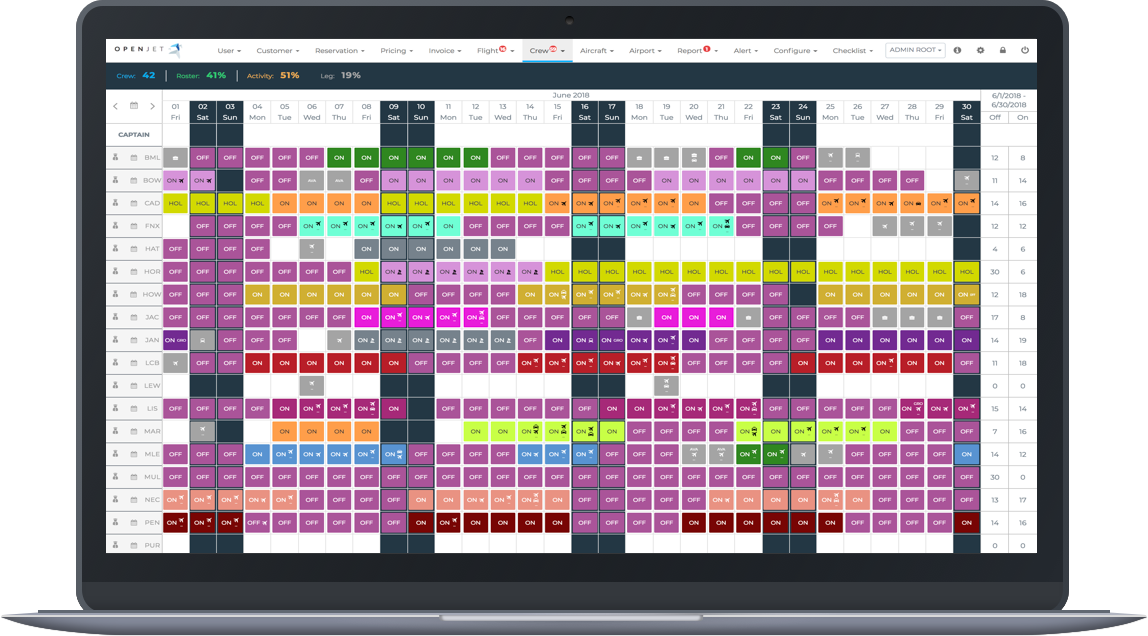Click the person icon beside BML
This screenshot has height=636, width=1148.
(x=116, y=157)
